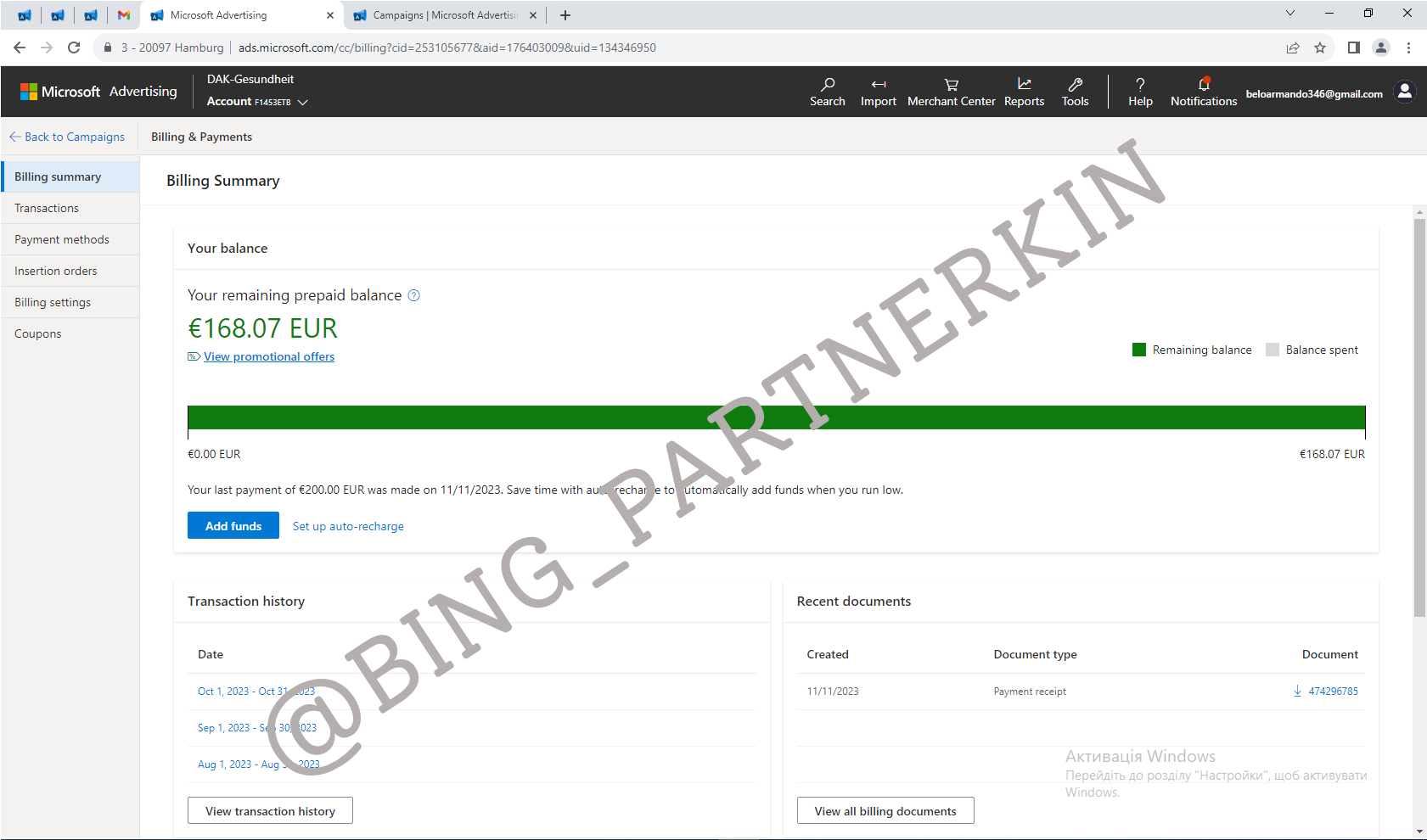
Task: Expand the Account F1453ETB dropdown
Action: point(302,102)
